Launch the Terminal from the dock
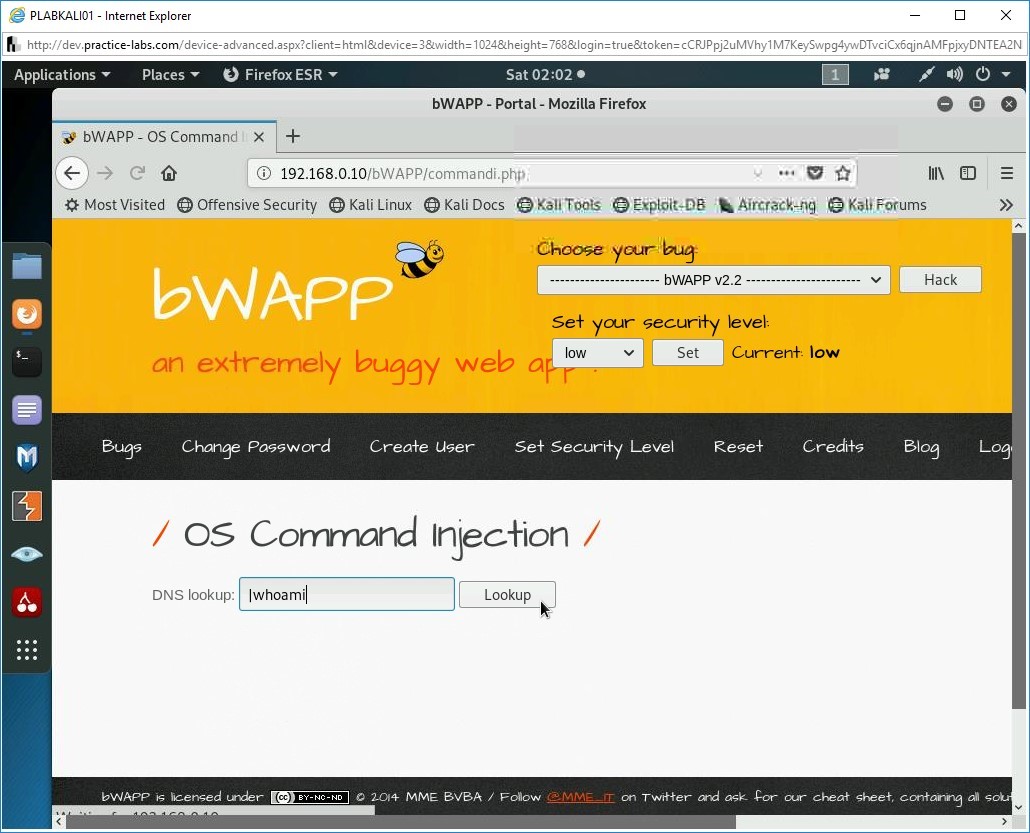1030x833 pixels. [26, 362]
